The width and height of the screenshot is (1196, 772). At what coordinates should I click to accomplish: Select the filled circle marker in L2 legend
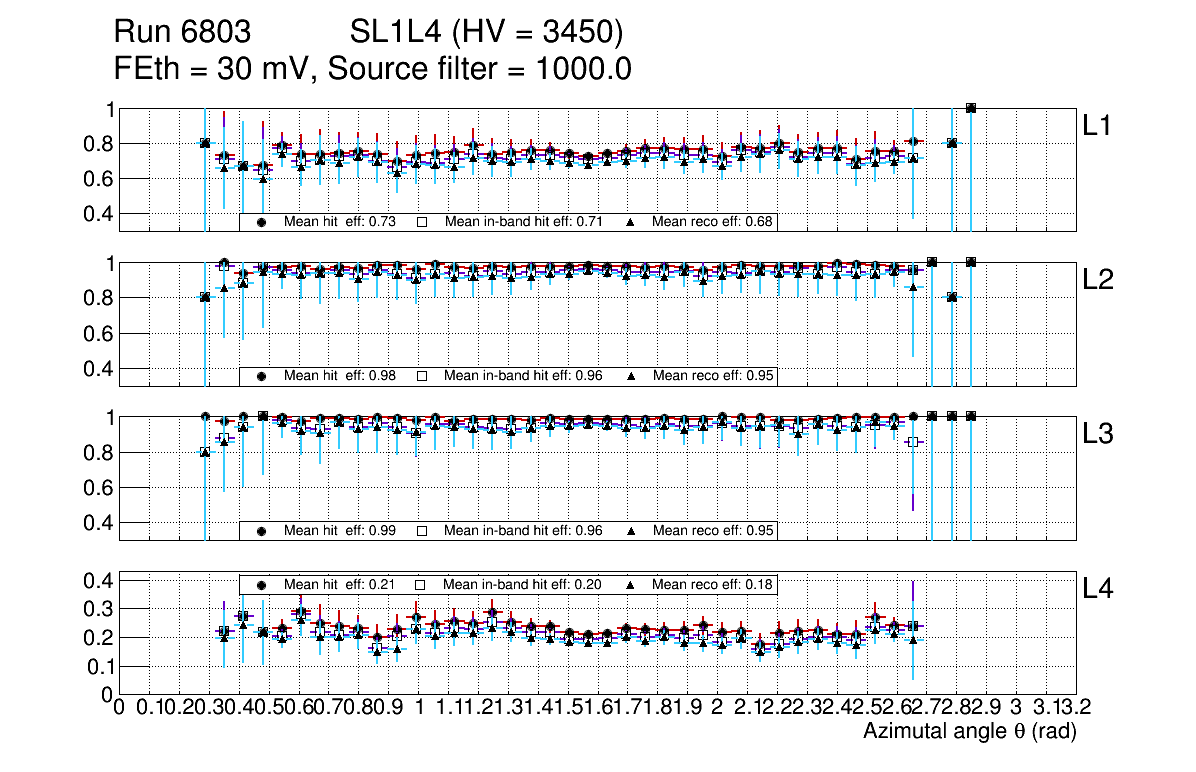(x=261, y=376)
